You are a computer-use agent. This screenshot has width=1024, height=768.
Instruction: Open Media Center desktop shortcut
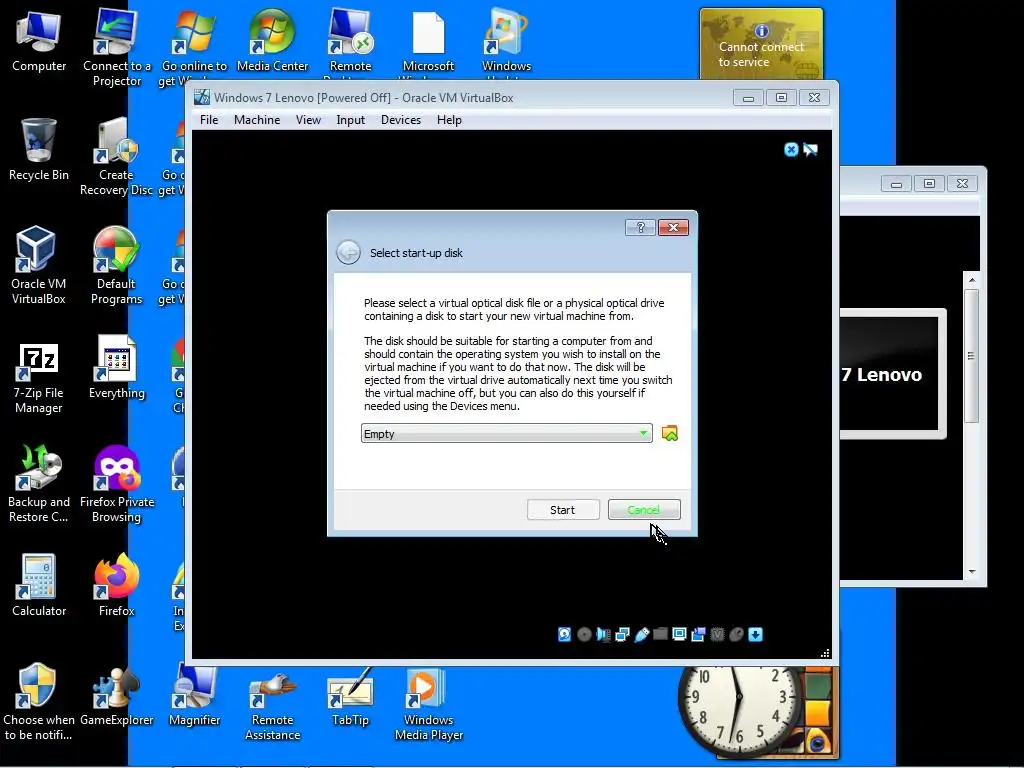[272, 40]
